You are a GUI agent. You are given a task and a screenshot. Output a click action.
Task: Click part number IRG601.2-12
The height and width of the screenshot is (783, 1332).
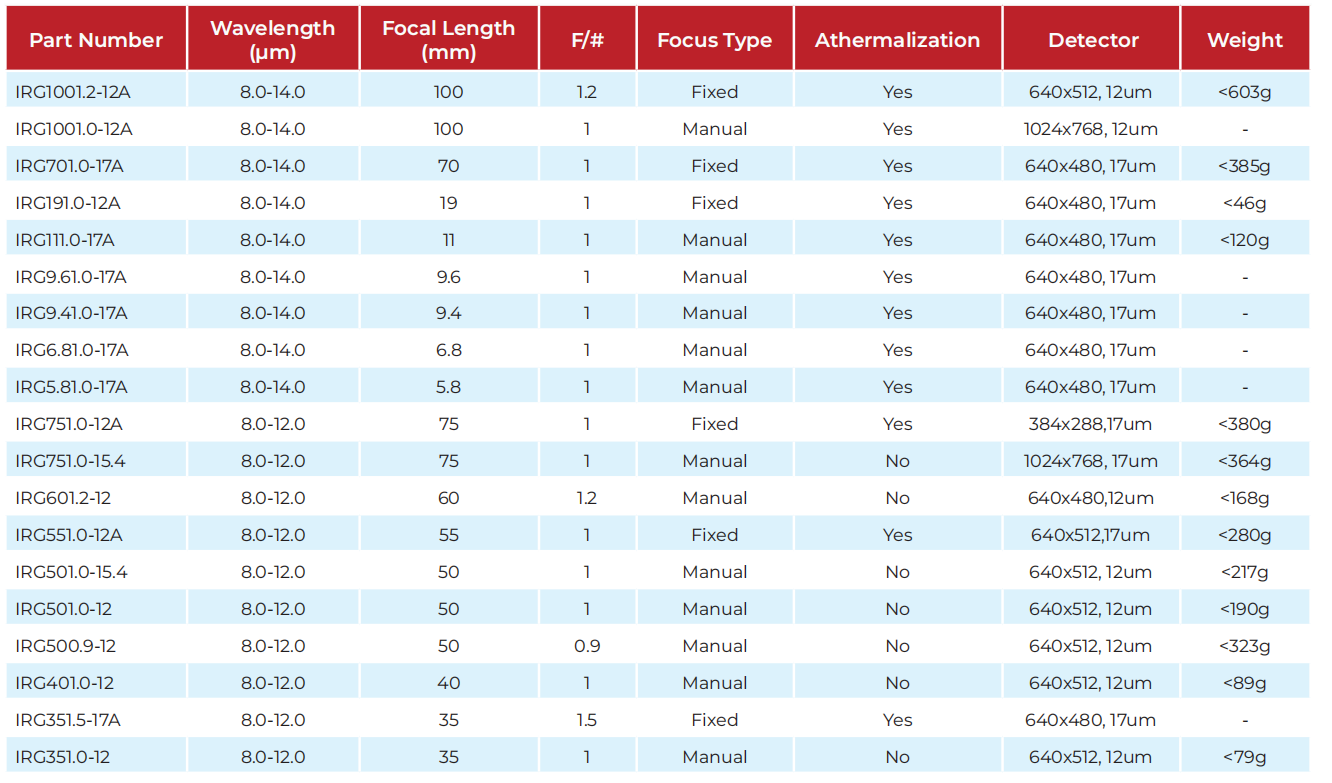[x=62, y=498]
